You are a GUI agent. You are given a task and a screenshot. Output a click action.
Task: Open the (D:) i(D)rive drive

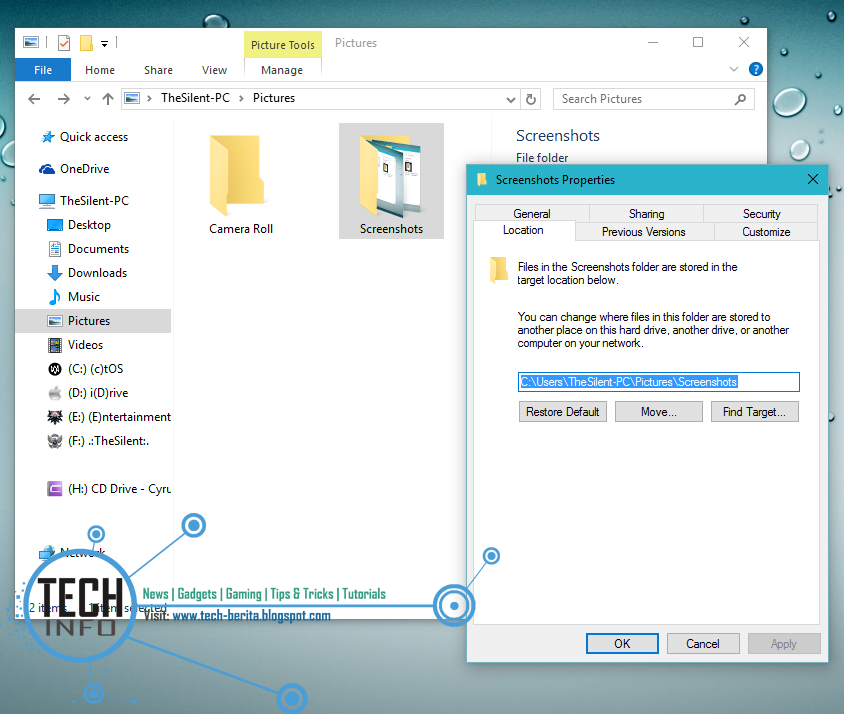pyautogui.click(x=88, y=393)
